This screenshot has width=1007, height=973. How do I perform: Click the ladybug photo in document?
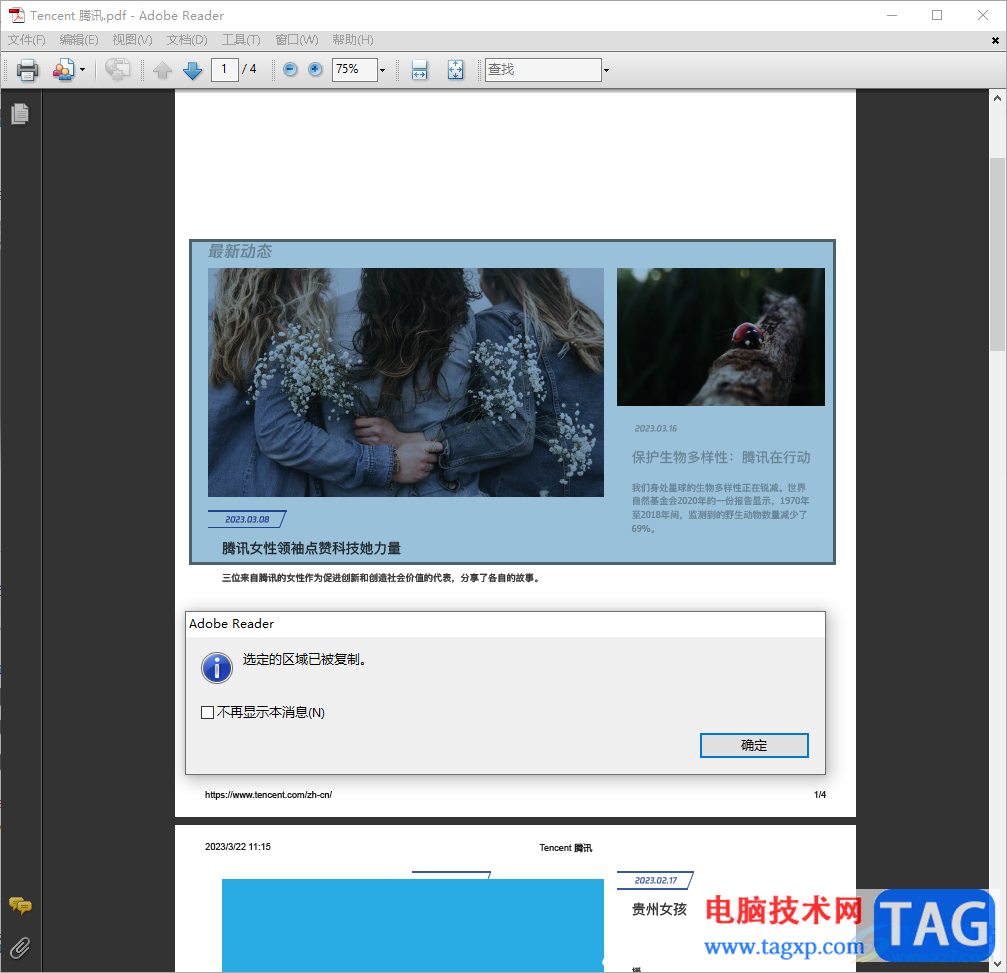coord(721,337)
